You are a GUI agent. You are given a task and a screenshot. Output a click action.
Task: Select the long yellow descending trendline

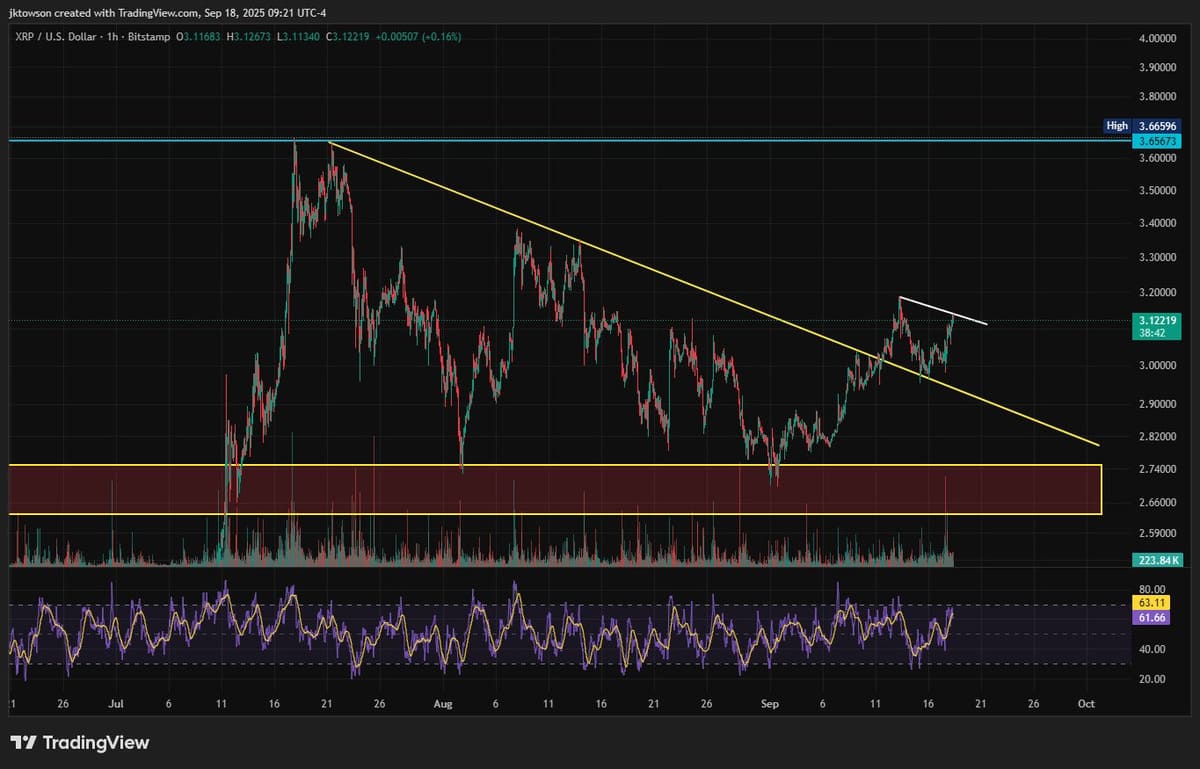tap(714, 294)
